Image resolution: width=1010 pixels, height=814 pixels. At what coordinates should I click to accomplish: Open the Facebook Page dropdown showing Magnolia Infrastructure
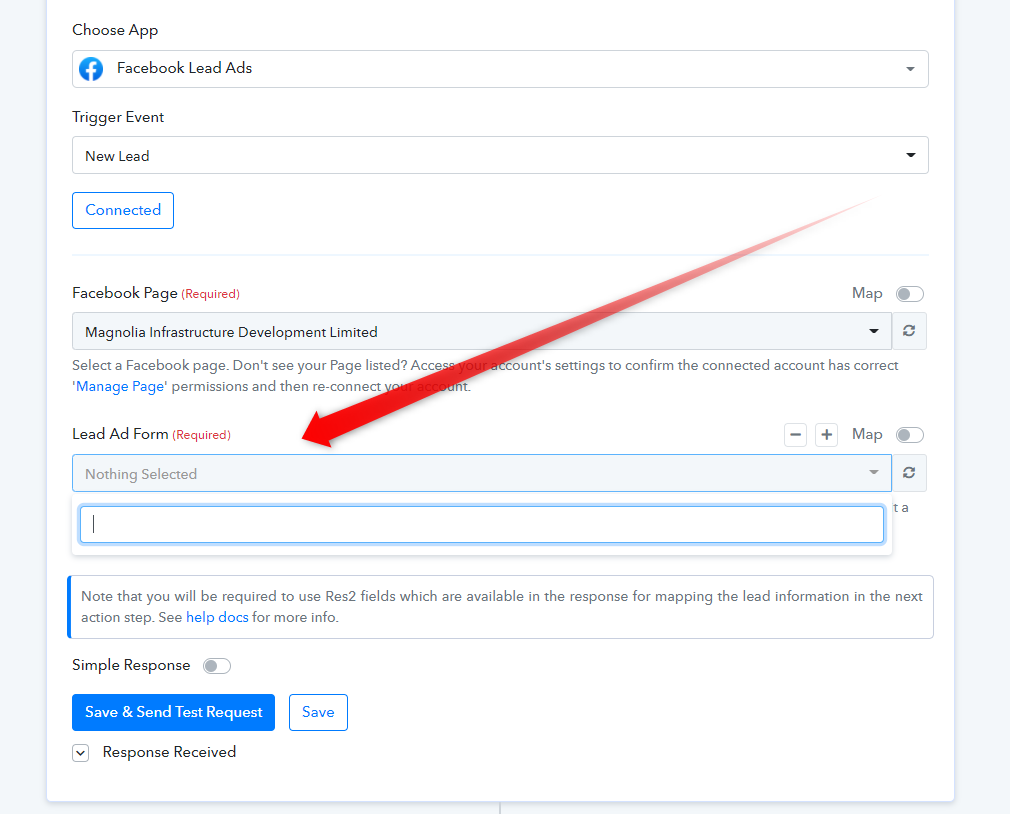482,332
